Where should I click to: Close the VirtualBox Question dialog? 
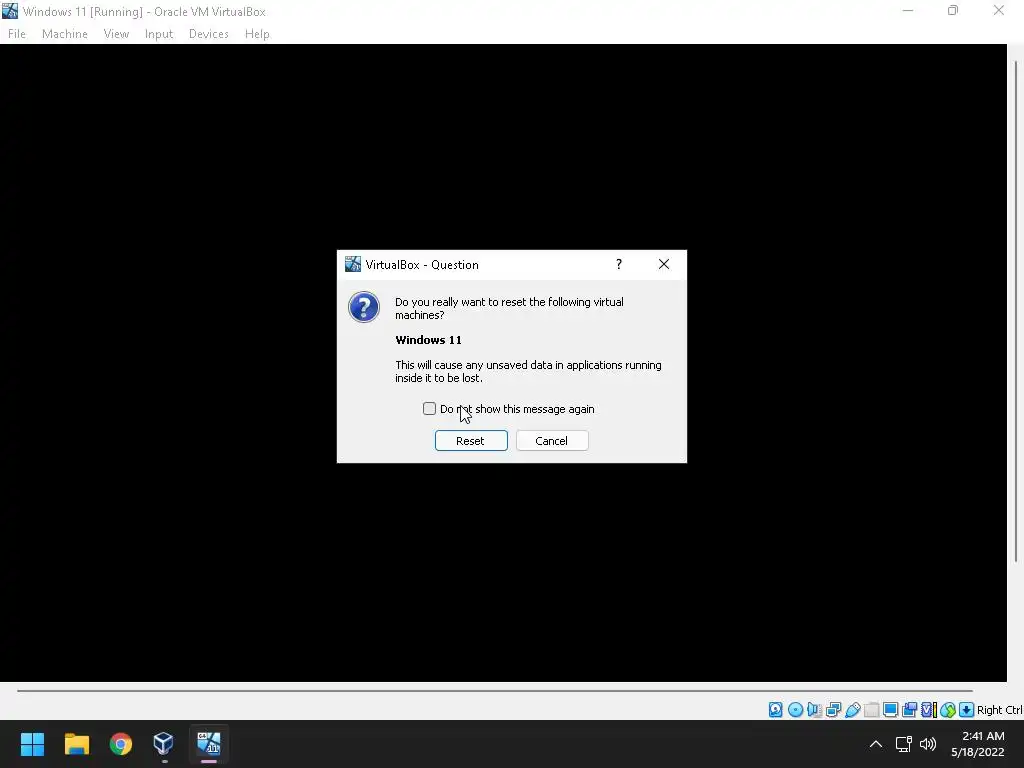coord(664,264)
